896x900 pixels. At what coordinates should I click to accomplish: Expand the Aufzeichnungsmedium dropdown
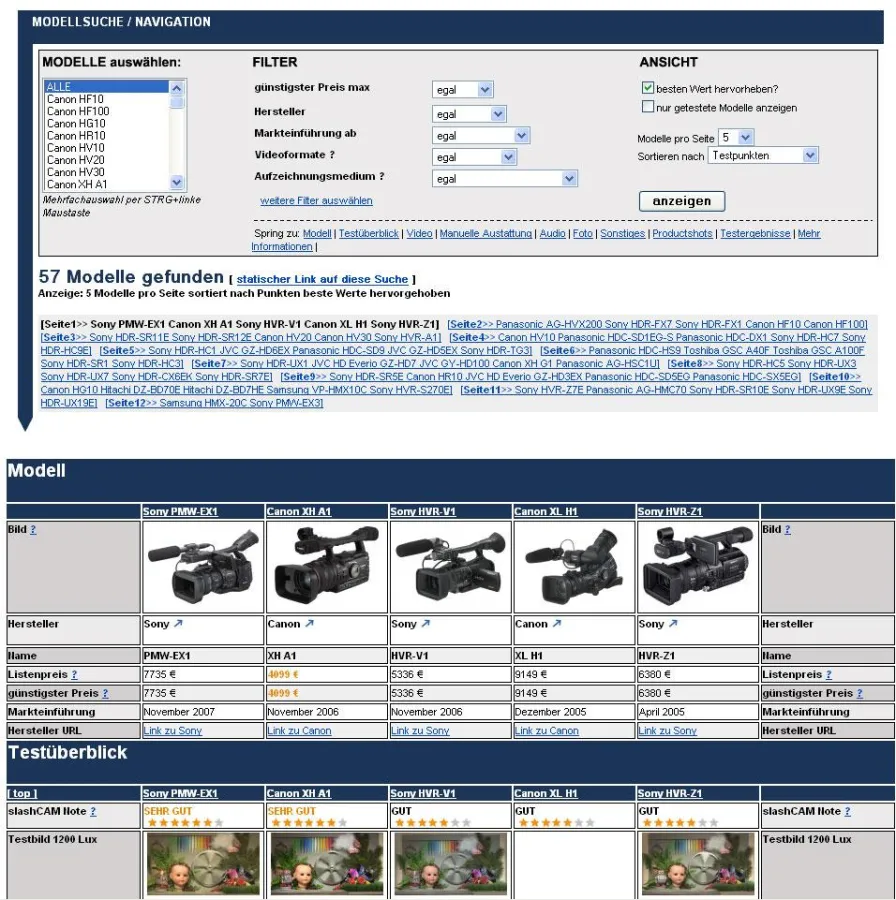505,179
